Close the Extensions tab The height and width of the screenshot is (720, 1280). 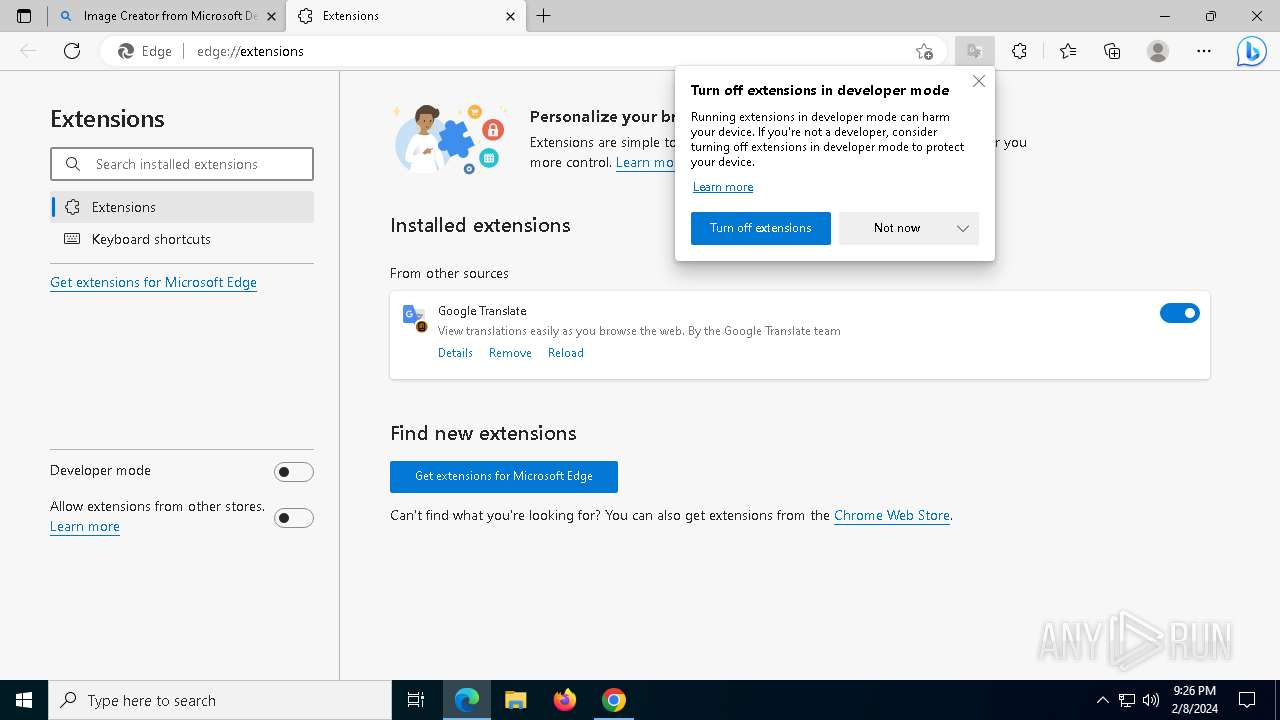(511, 16)
